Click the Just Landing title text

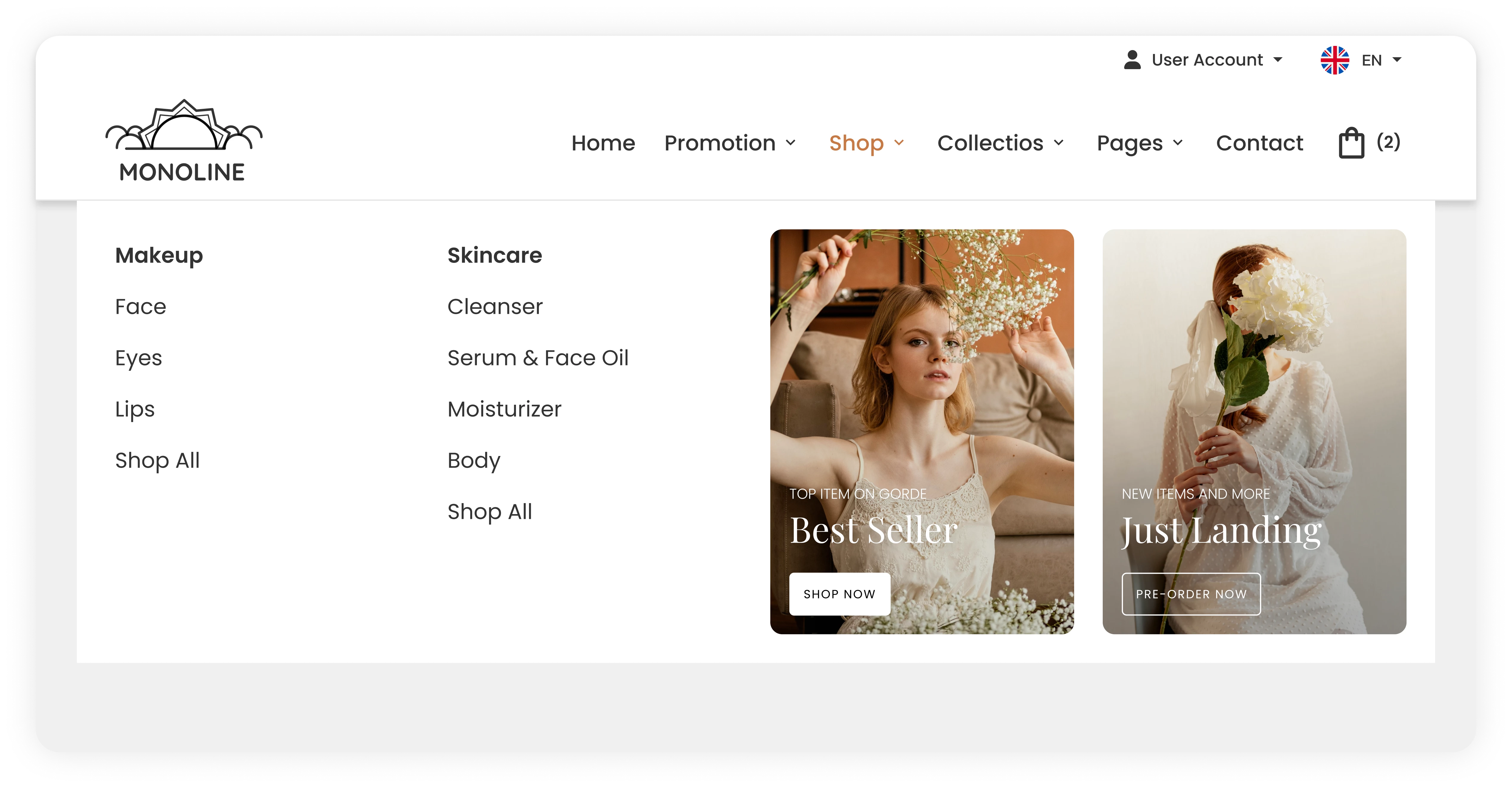pyautogui.click(x=1222, y=531)
